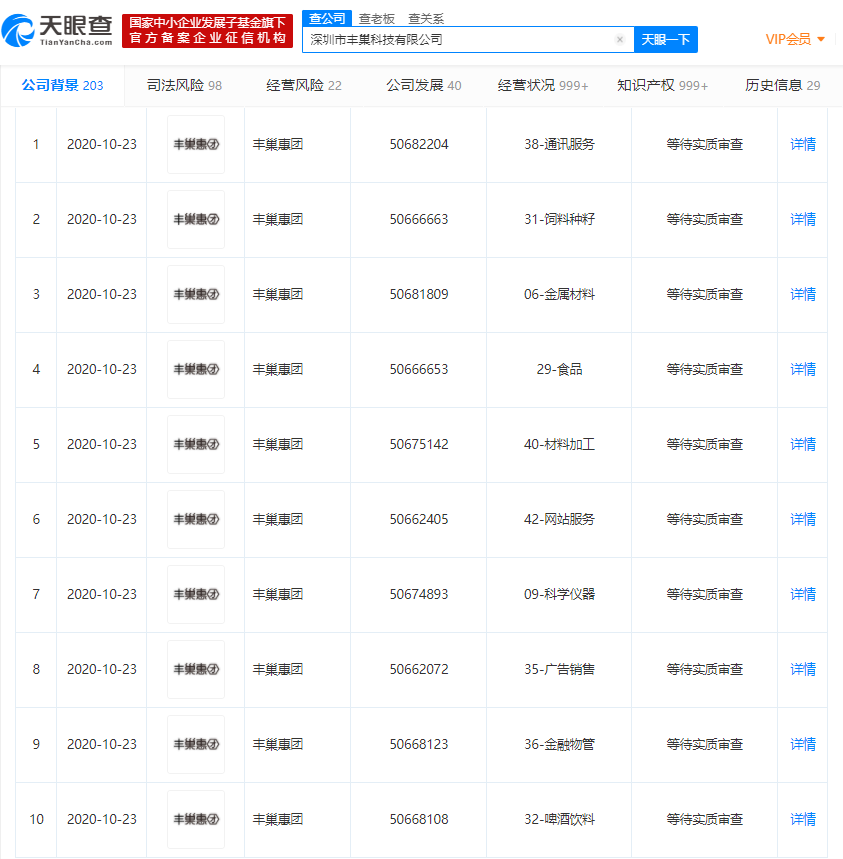Image resolution: width=843 pixels, height=859 pixels.
Task: Open the VIP会员 dropdown menu
Action: (795, 39)
